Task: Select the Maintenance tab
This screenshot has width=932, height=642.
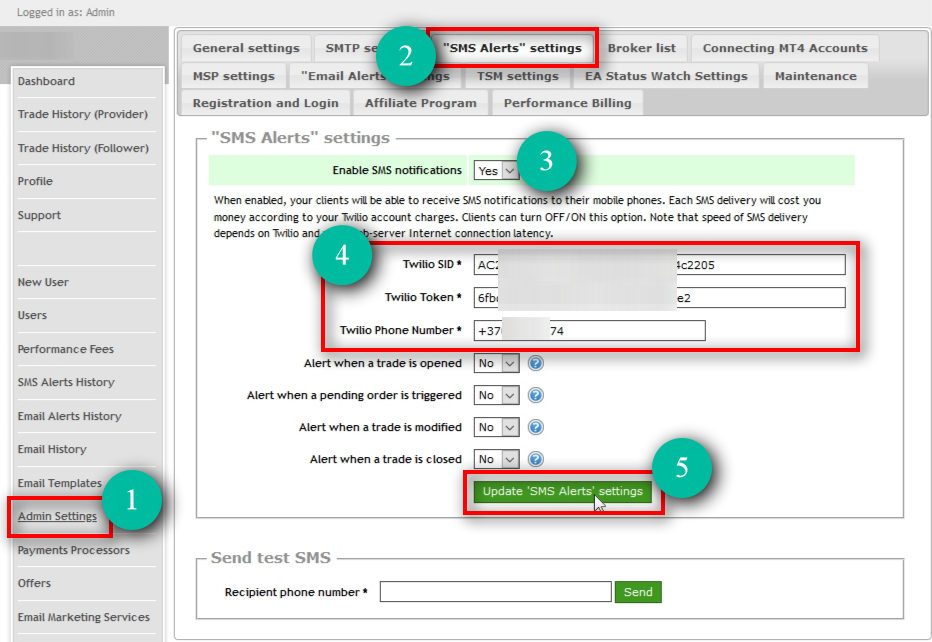Action: tap(815, 76)
